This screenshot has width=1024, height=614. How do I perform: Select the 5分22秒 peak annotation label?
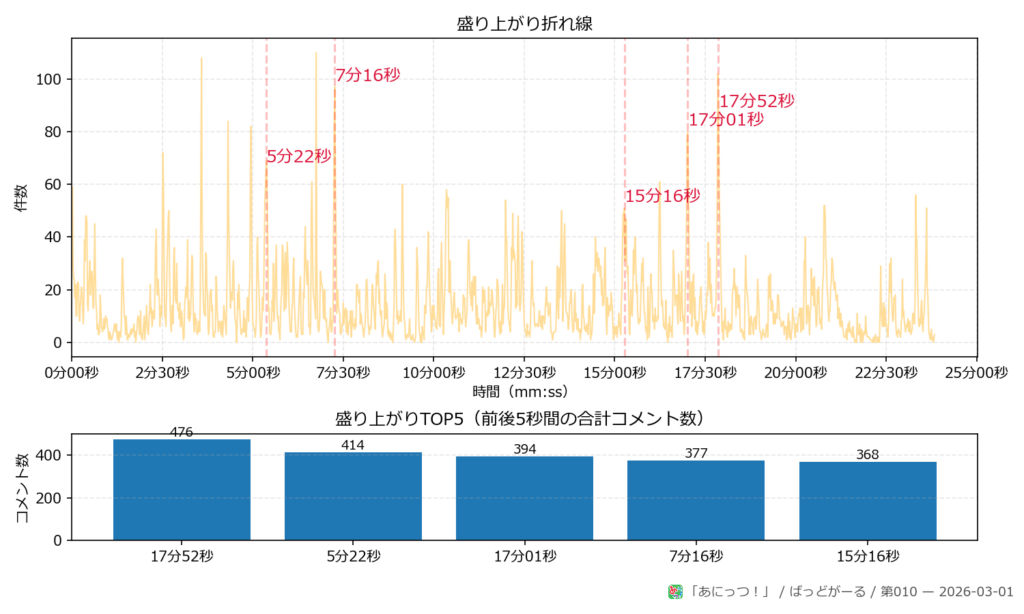point(298,156)
